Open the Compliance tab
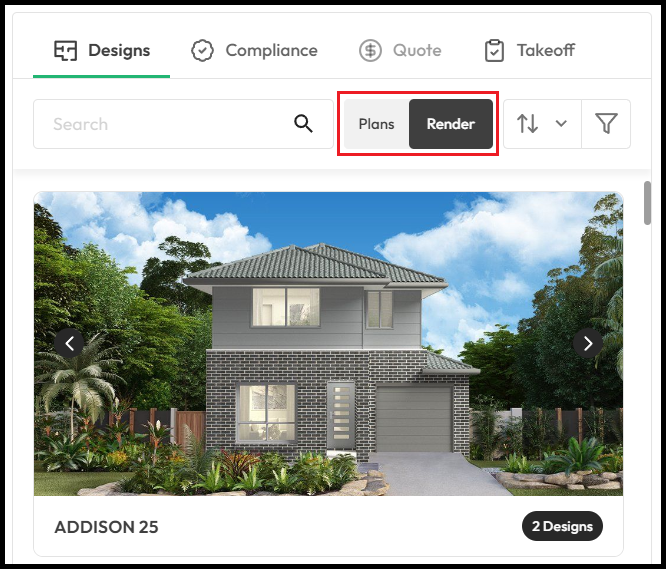The image size is (666, 569). coord(254,51)
